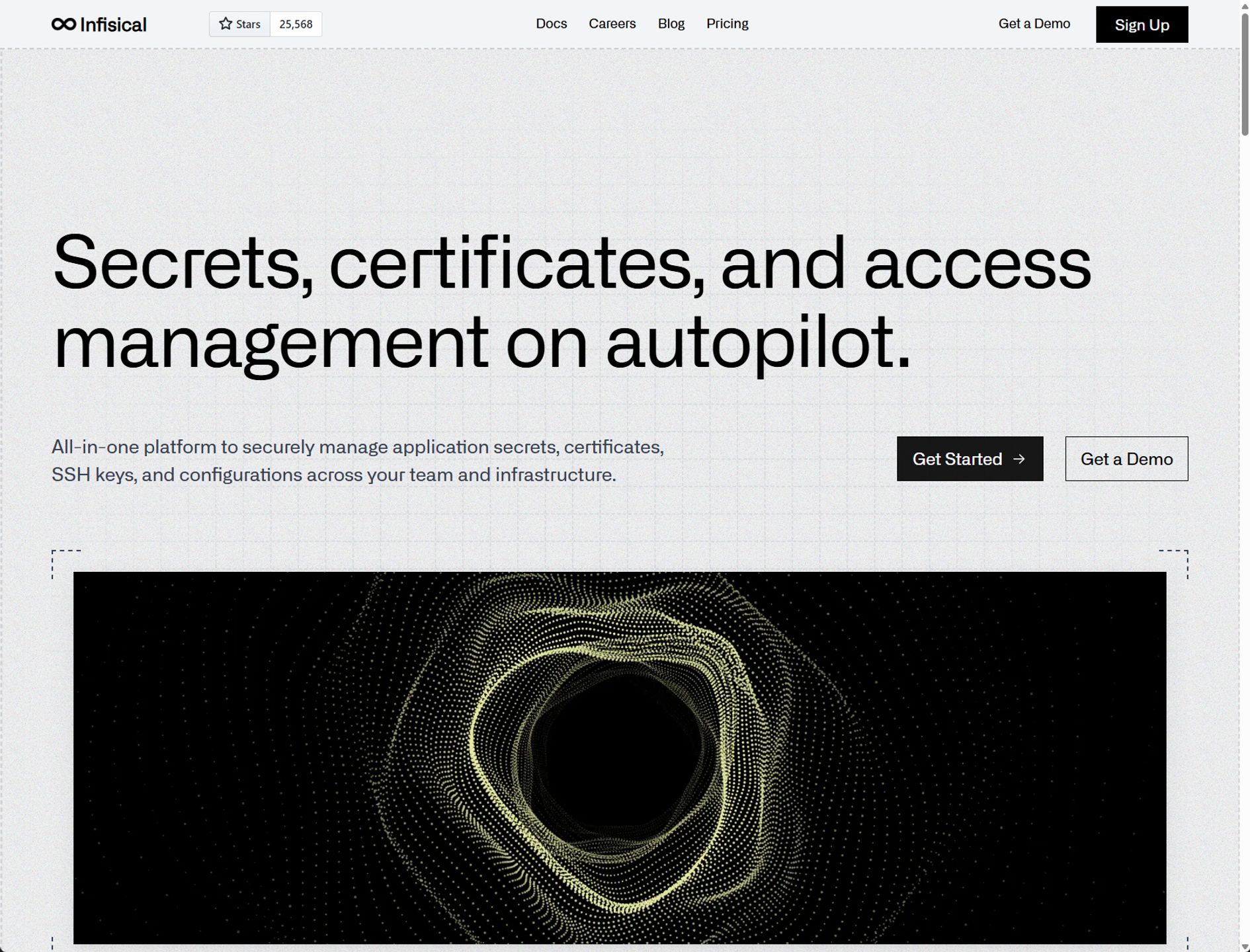Click the arrow icon in Get Started
This screenshot has width=1250, height=952.
click(1019, 459)
